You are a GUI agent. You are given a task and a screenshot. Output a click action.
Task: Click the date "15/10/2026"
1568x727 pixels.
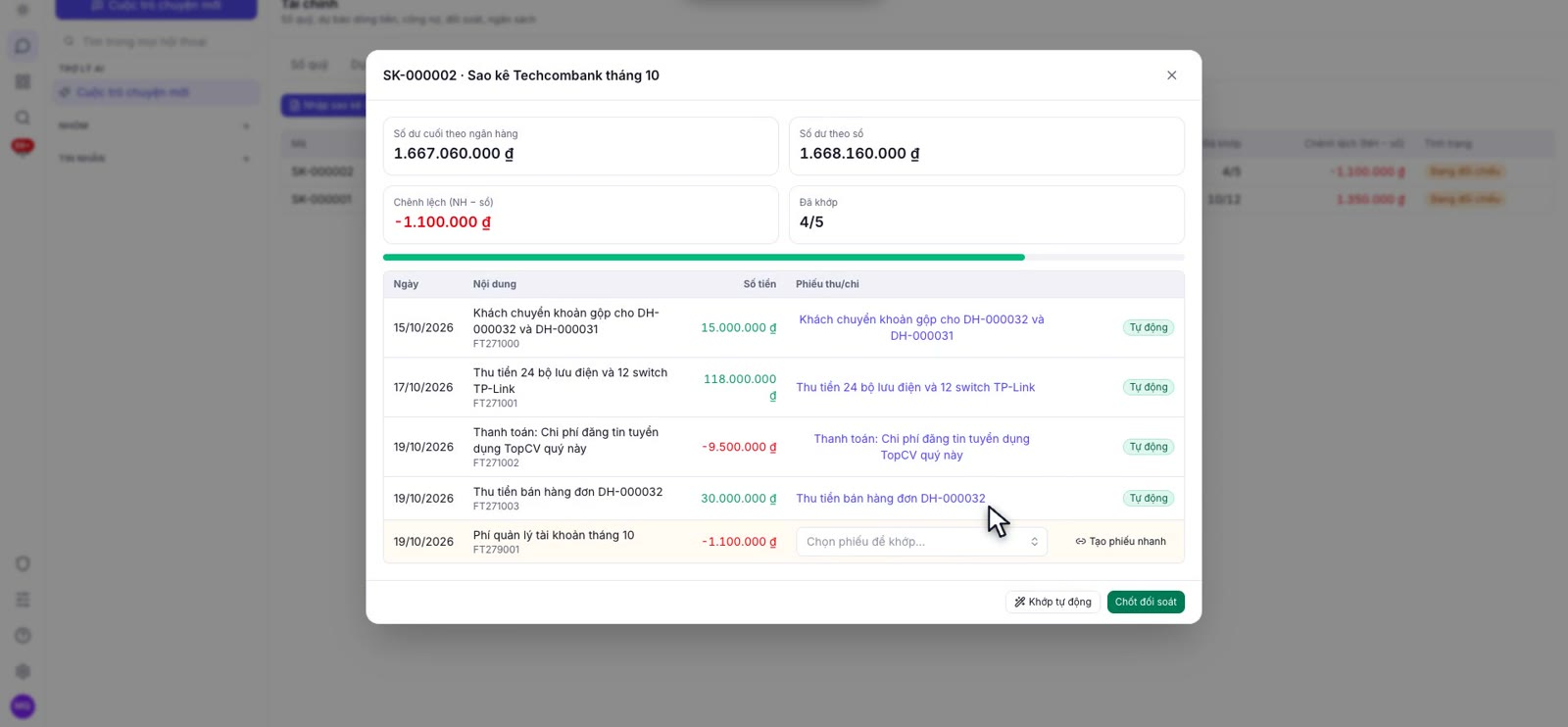tap(423, 328)
